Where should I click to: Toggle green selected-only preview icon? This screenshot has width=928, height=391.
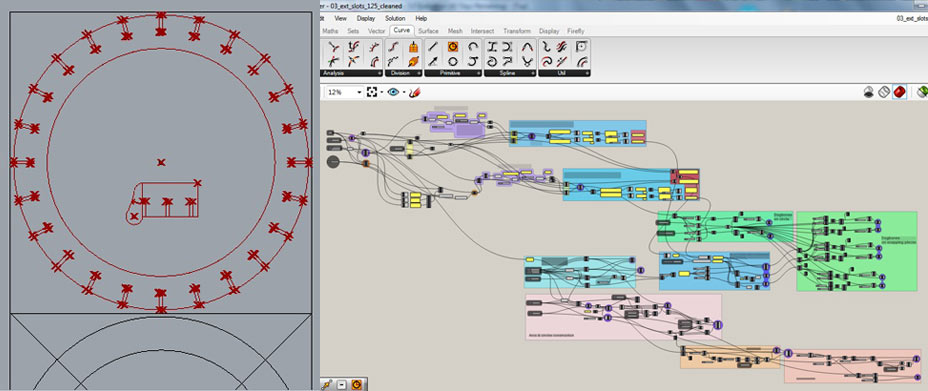coord(922,92)
